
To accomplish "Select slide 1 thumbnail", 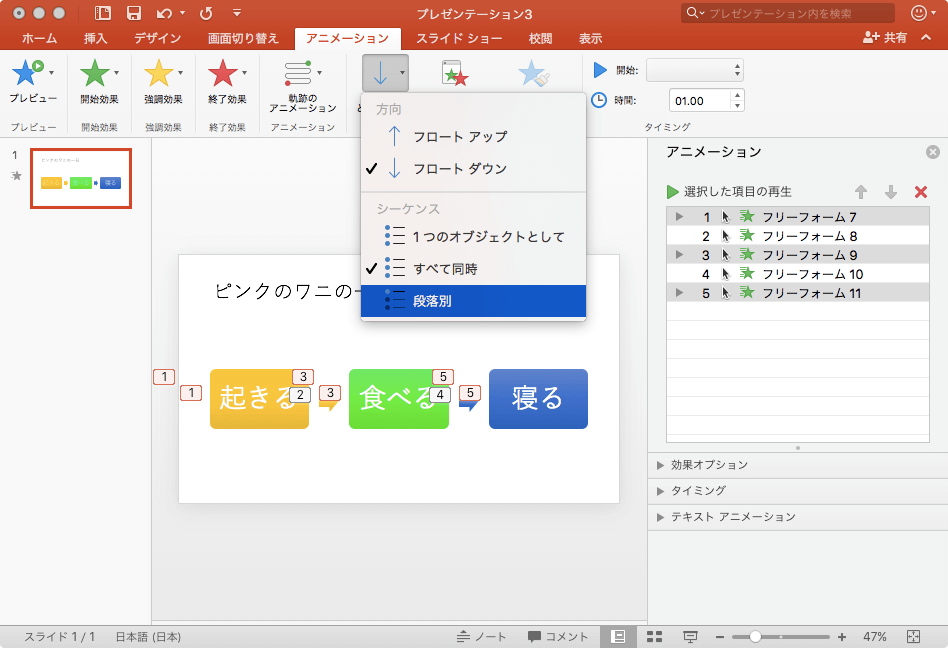I will pos(81,178).
